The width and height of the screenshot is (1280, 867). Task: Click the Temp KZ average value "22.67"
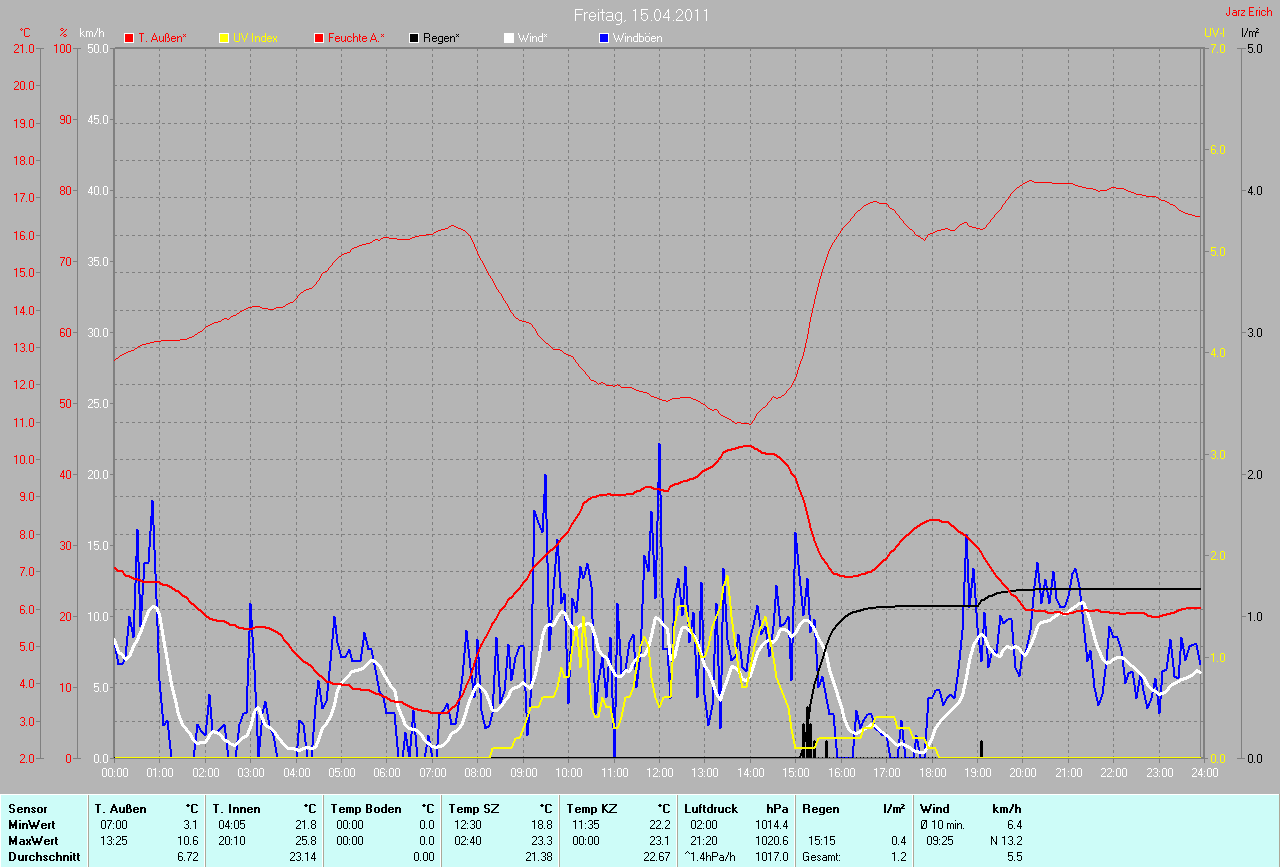(656, 856)
